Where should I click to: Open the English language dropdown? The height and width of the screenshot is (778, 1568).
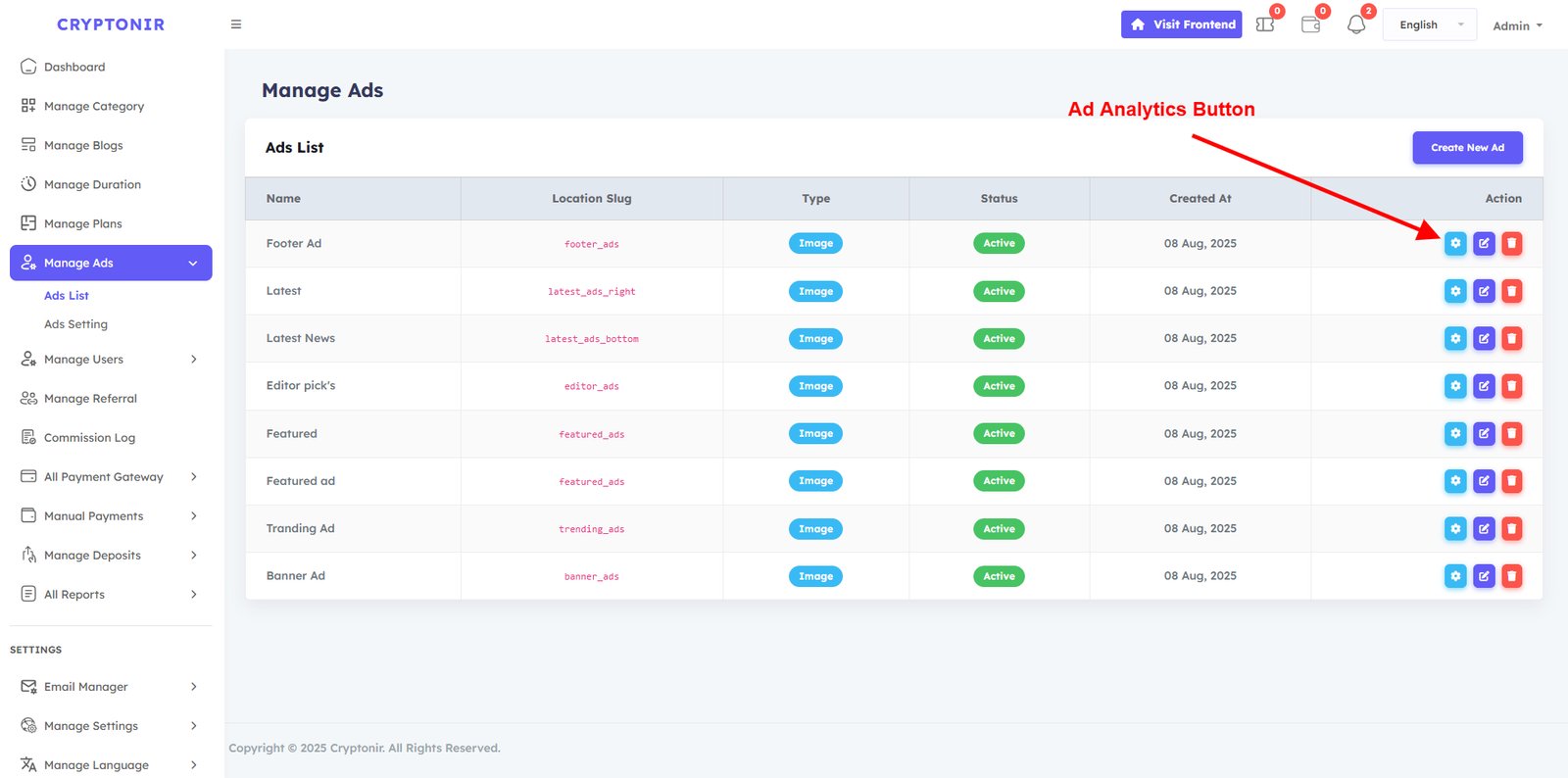click(1430, 25)
